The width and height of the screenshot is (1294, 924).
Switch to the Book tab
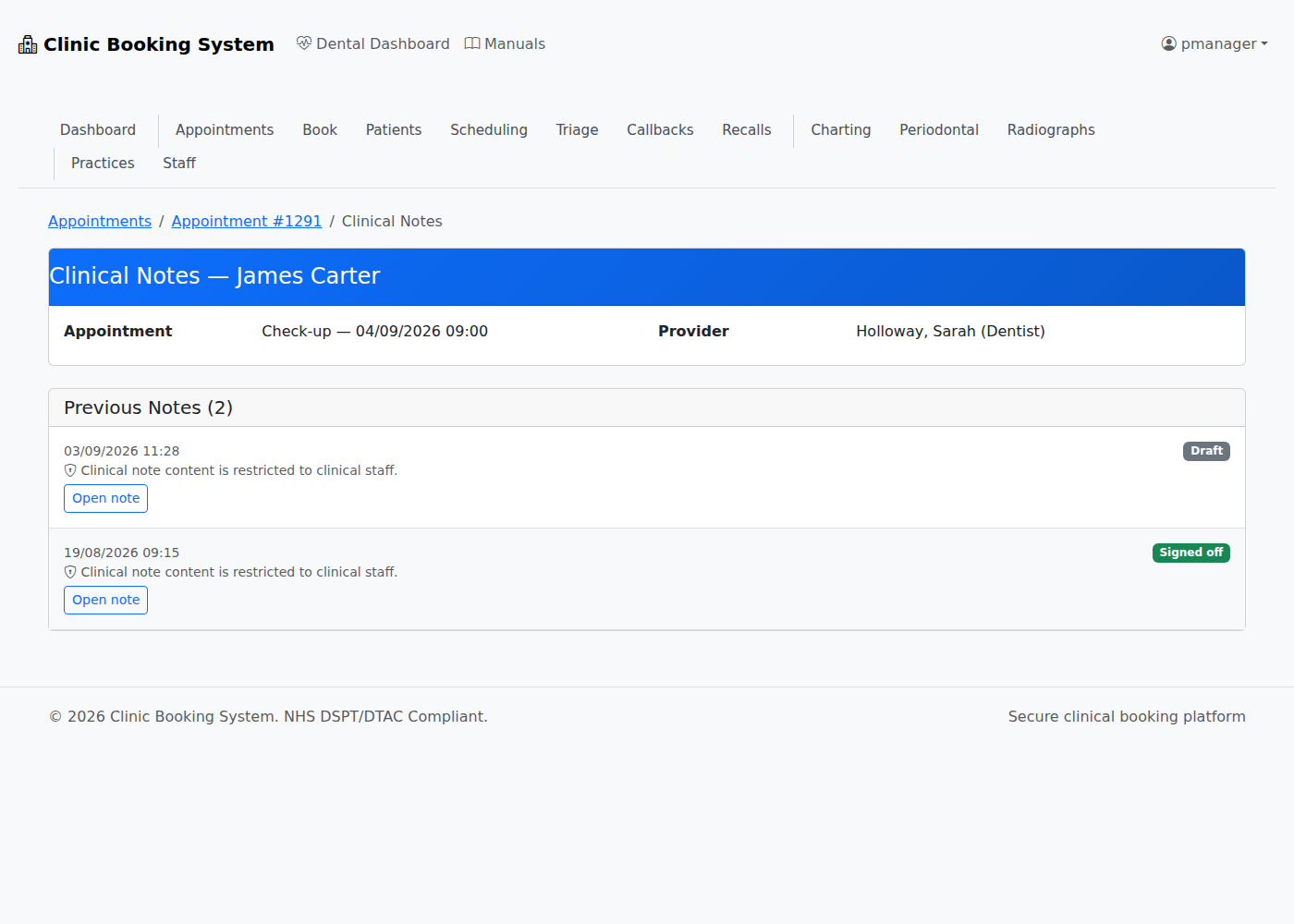click(320, 129)
